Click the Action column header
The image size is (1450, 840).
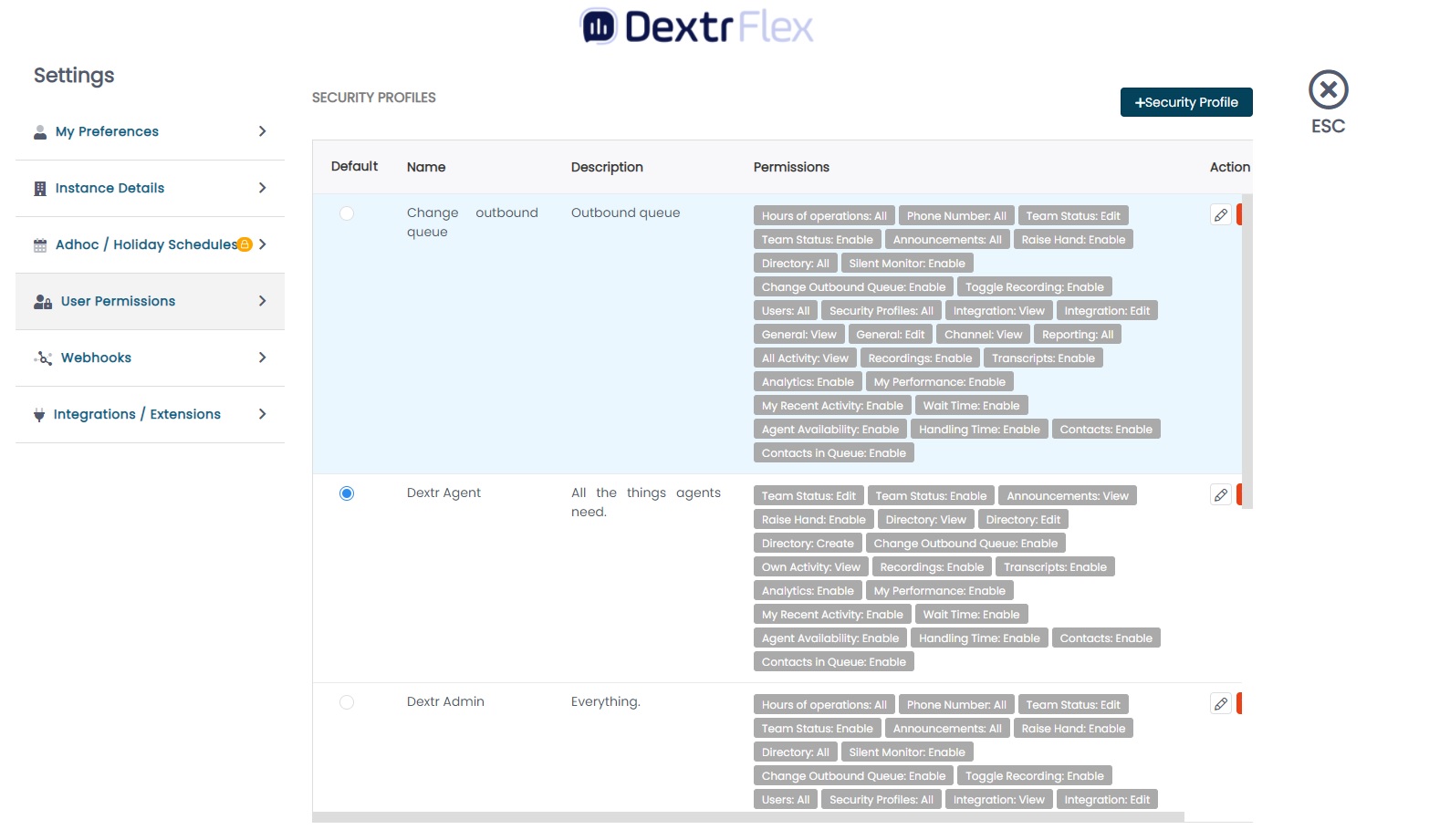click(1230, 167)
